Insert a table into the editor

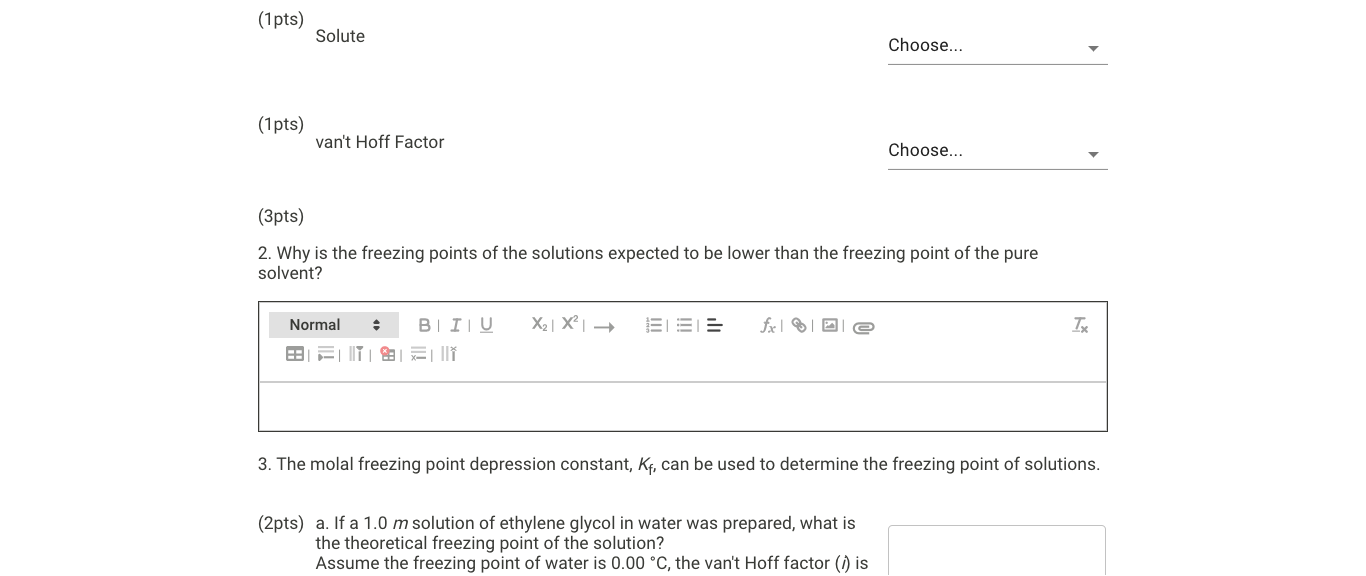click(x=295, y=354)
